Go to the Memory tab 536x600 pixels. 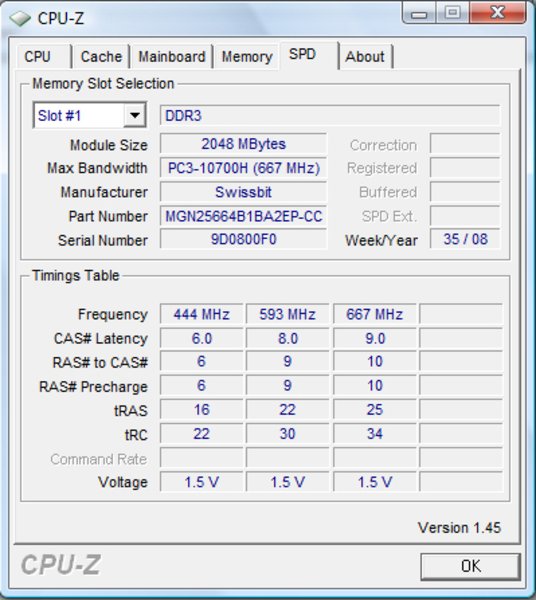247,57
